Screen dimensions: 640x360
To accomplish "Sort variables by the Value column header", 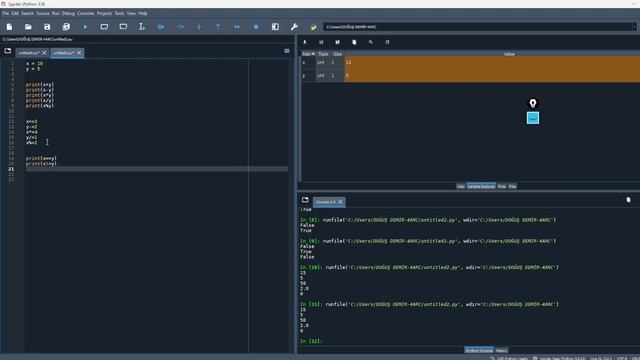I will click(509, 54).
